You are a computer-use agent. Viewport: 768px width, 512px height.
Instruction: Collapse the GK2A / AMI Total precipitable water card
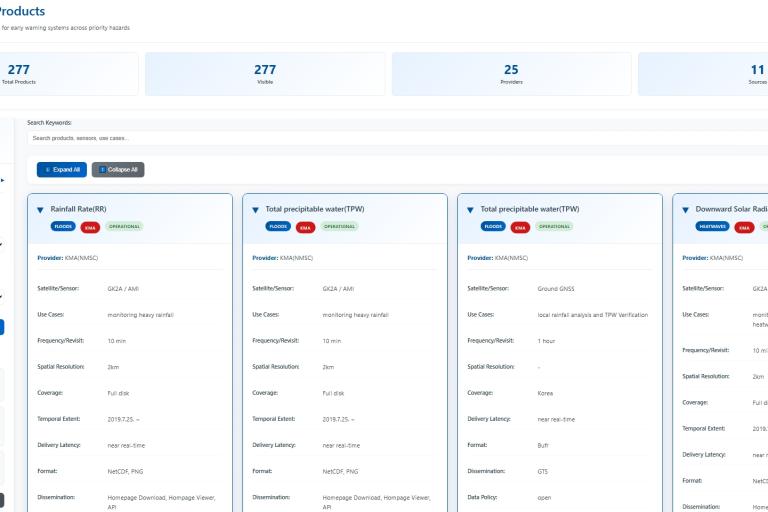coord(255,210)
